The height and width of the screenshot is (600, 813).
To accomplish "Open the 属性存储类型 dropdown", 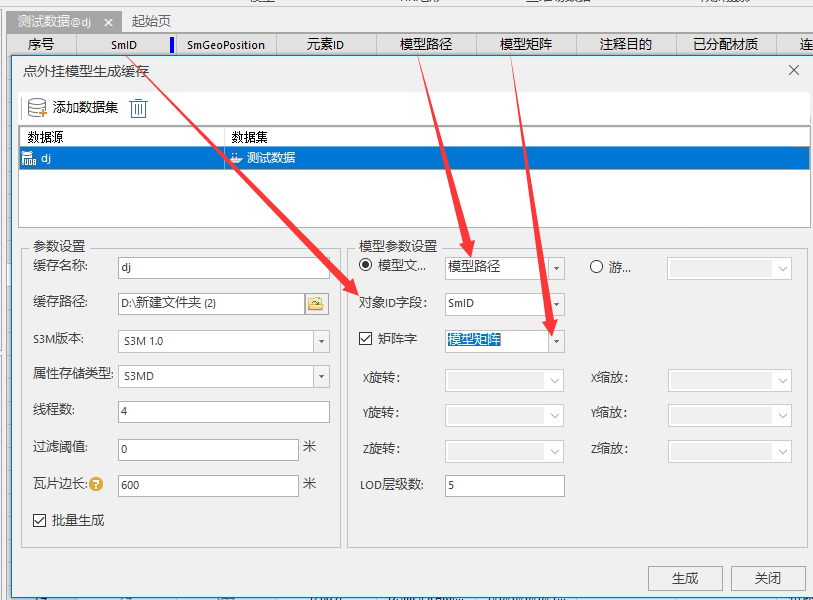I will coord(321,376).
